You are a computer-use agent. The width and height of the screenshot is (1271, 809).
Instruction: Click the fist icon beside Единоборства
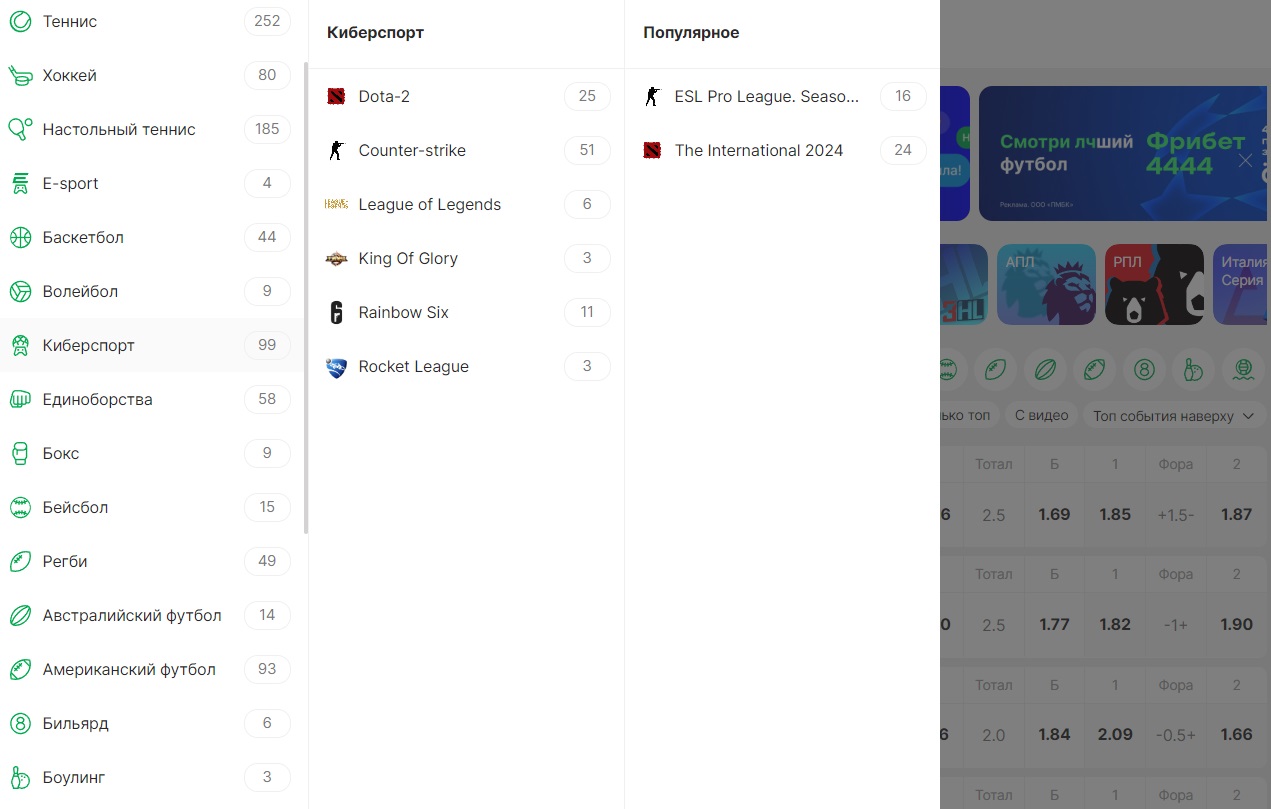point(20,399)
